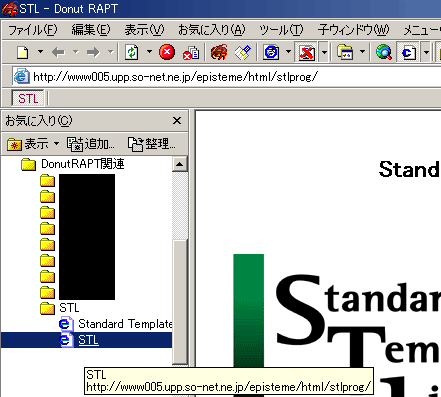The image size is (441, 397).
Task: Click the Donut crab icon in the toolbar
Action: point(219,52)
